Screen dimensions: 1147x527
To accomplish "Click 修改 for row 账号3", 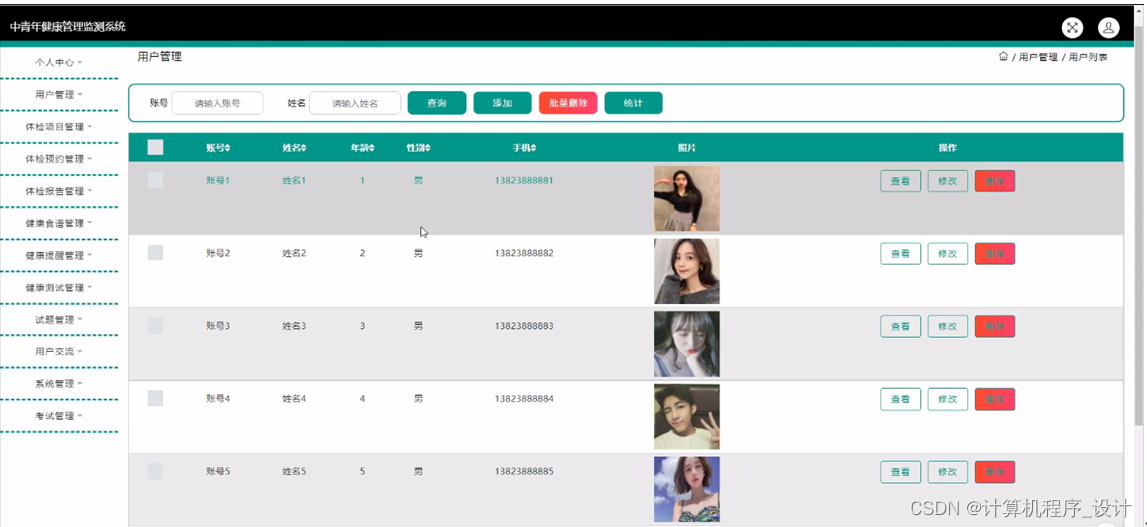I will tap(947, 326).
